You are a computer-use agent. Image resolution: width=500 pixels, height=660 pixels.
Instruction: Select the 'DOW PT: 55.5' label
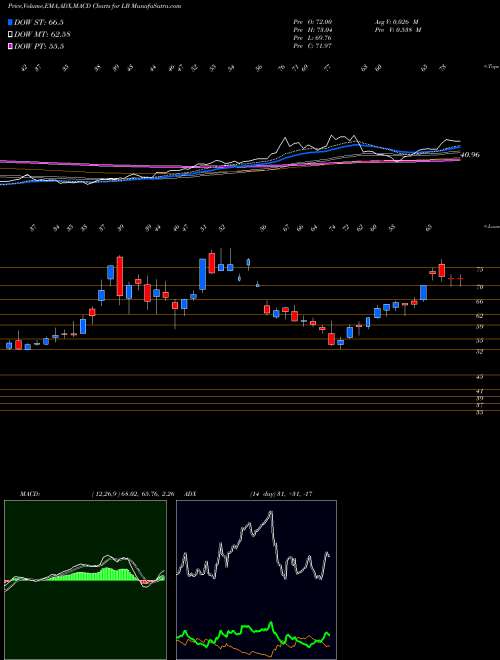pos(39,46)
